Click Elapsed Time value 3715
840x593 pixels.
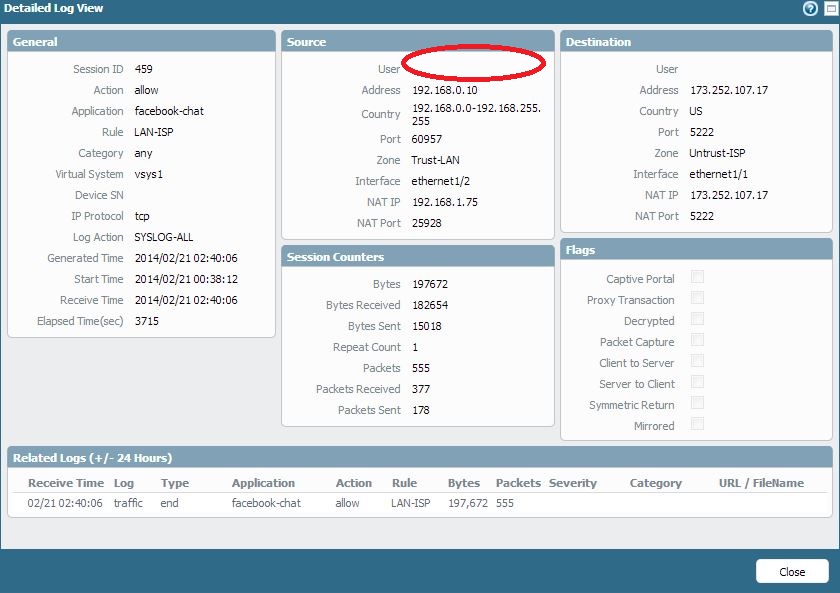147,321
